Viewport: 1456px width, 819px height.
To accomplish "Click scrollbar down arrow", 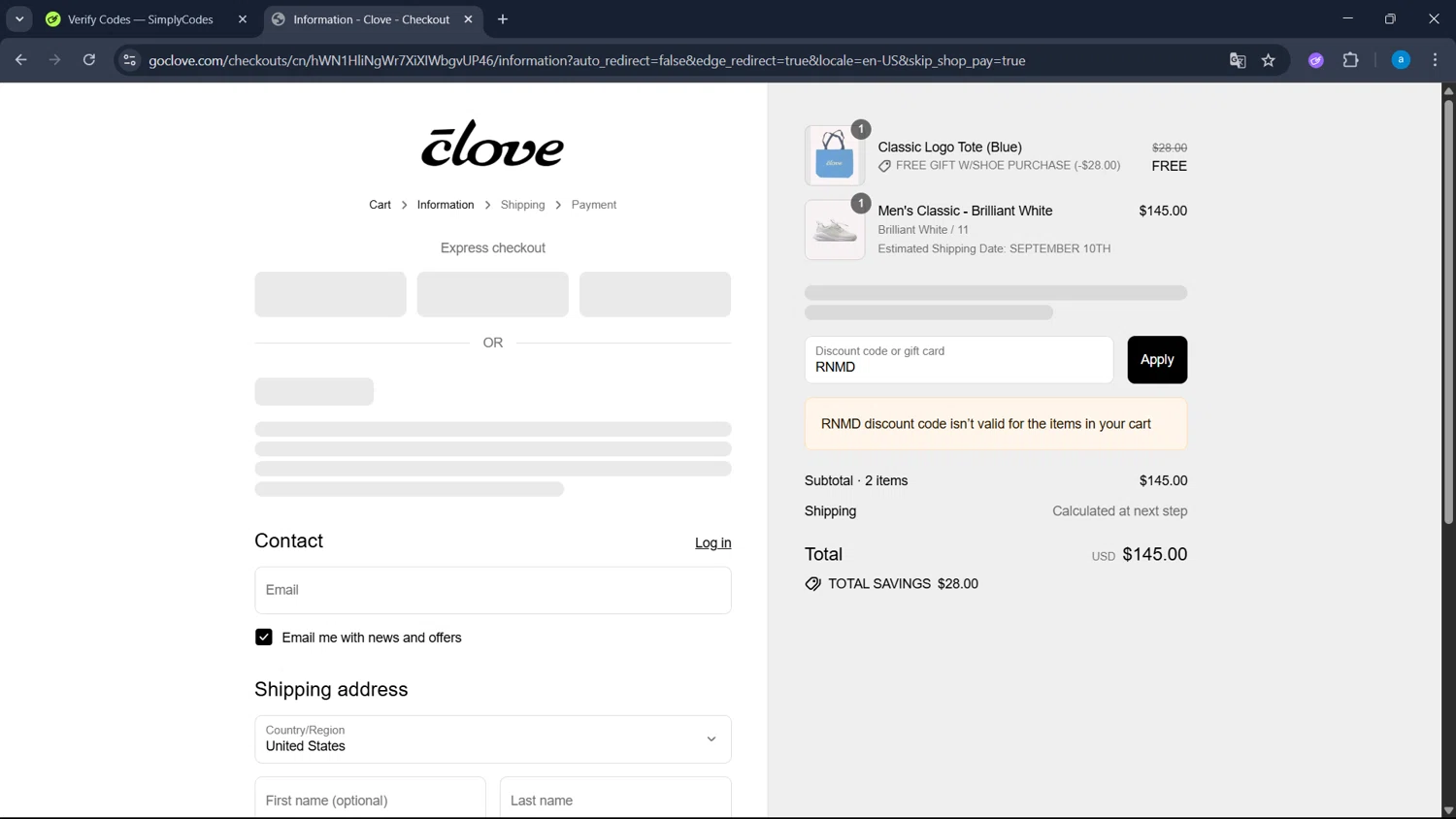I will coord(1448,811).
